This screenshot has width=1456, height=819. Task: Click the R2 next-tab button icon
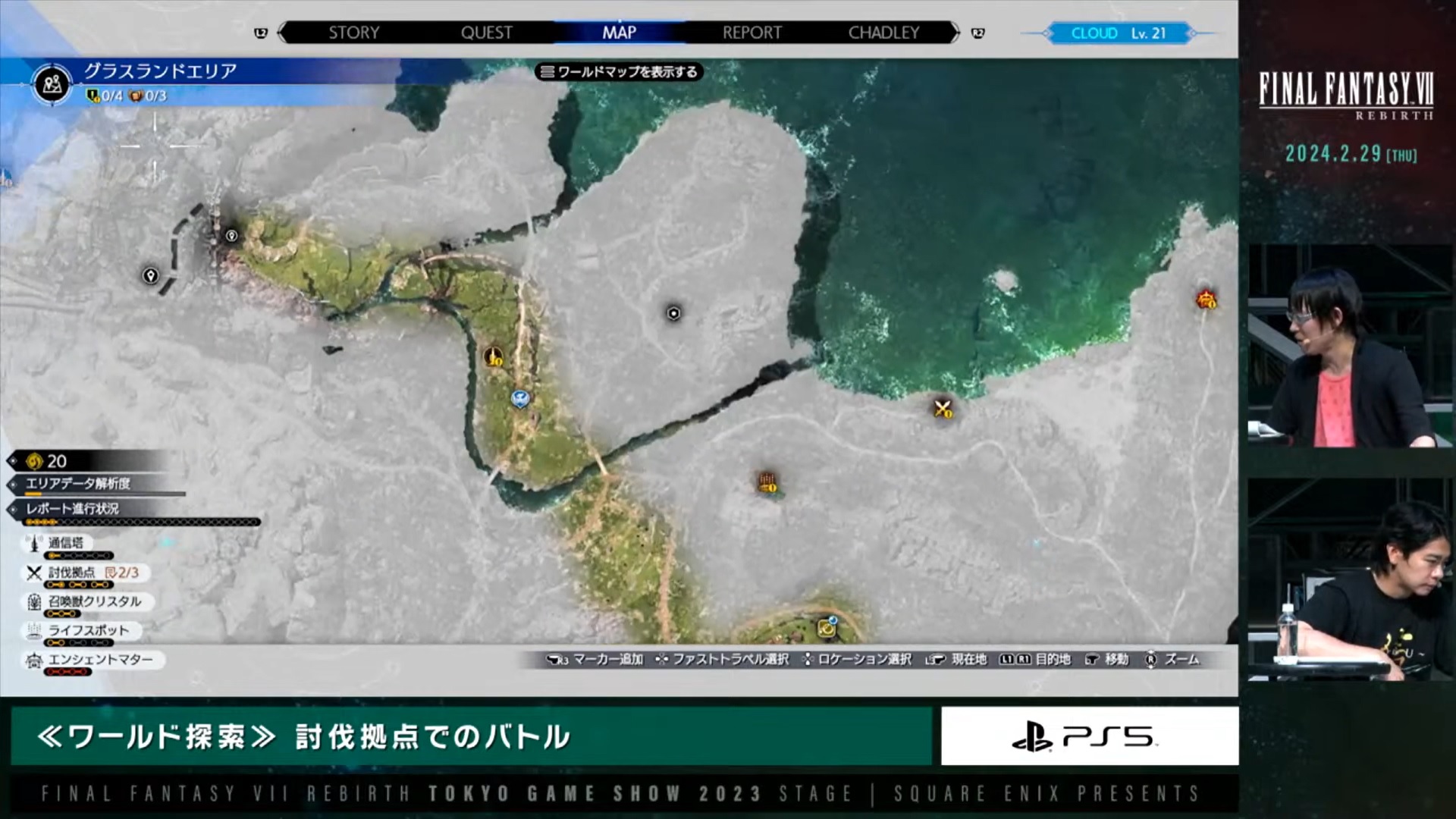[977, 33]
